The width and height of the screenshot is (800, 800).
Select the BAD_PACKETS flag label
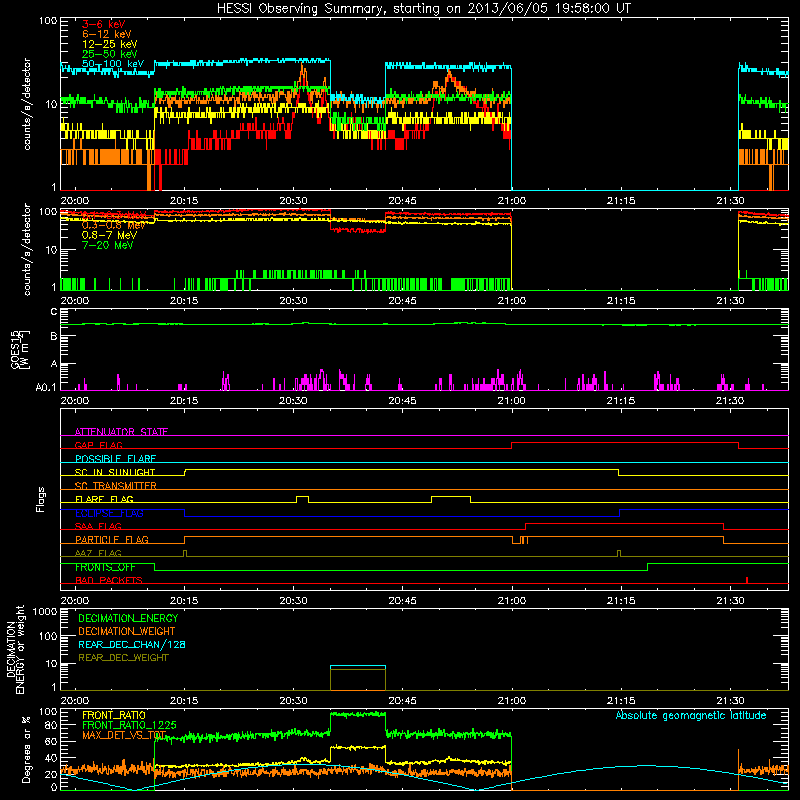[x=109, y=580]
